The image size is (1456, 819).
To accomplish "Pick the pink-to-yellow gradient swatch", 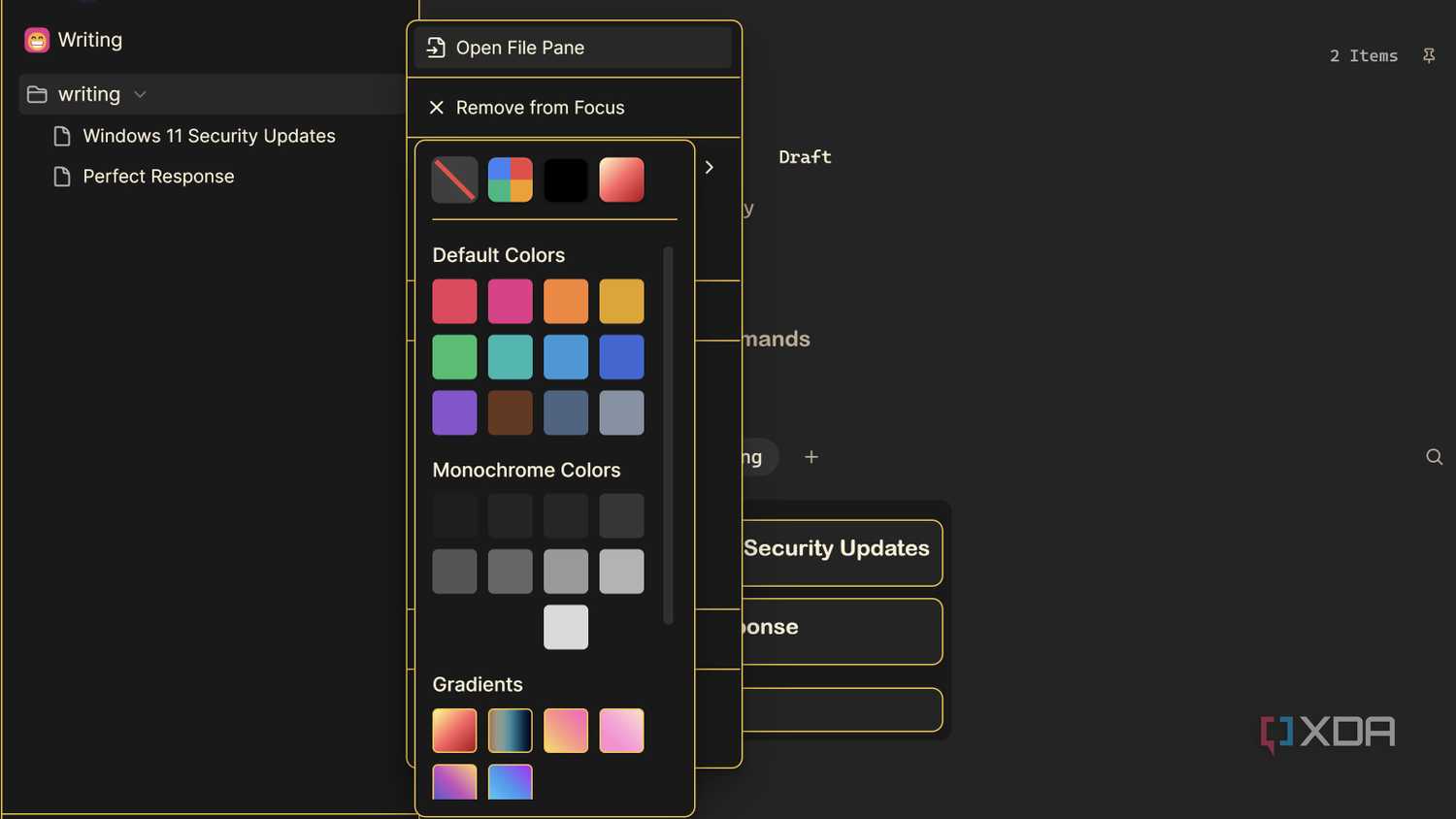I will tap(566, 731).
